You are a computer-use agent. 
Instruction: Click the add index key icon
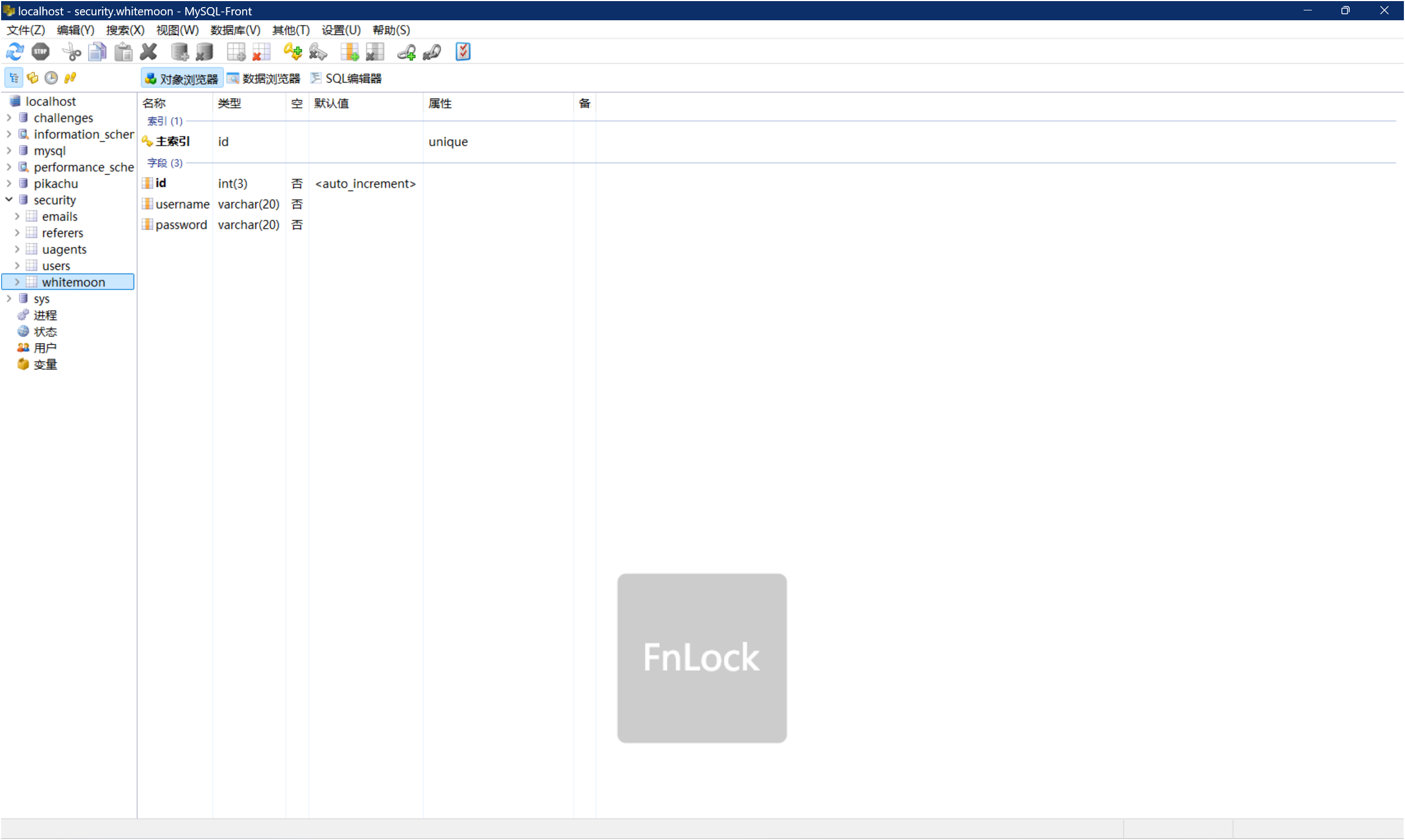(293, 52)
